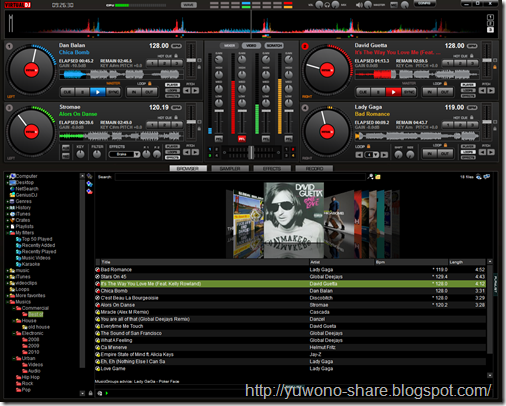Screen dimensions: 506x406
Task: Toggle the loop lock icon on deck 1
Action: click(x=150, y=83)
